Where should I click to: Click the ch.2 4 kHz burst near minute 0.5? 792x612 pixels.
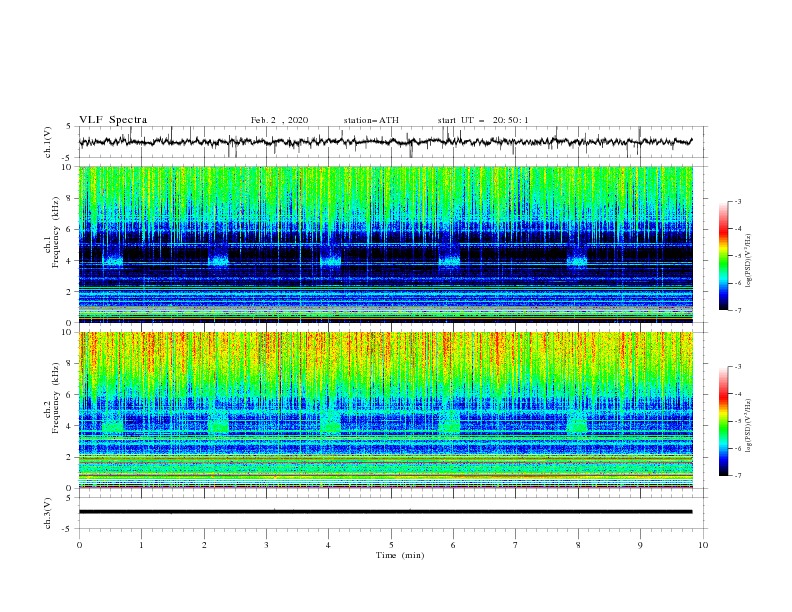(113, 425)
